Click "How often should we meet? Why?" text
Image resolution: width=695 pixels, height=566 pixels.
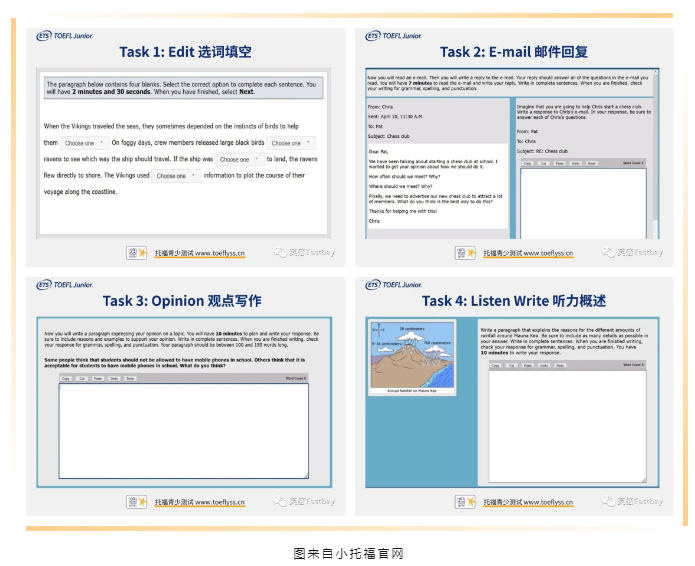[x=404, y=176]
